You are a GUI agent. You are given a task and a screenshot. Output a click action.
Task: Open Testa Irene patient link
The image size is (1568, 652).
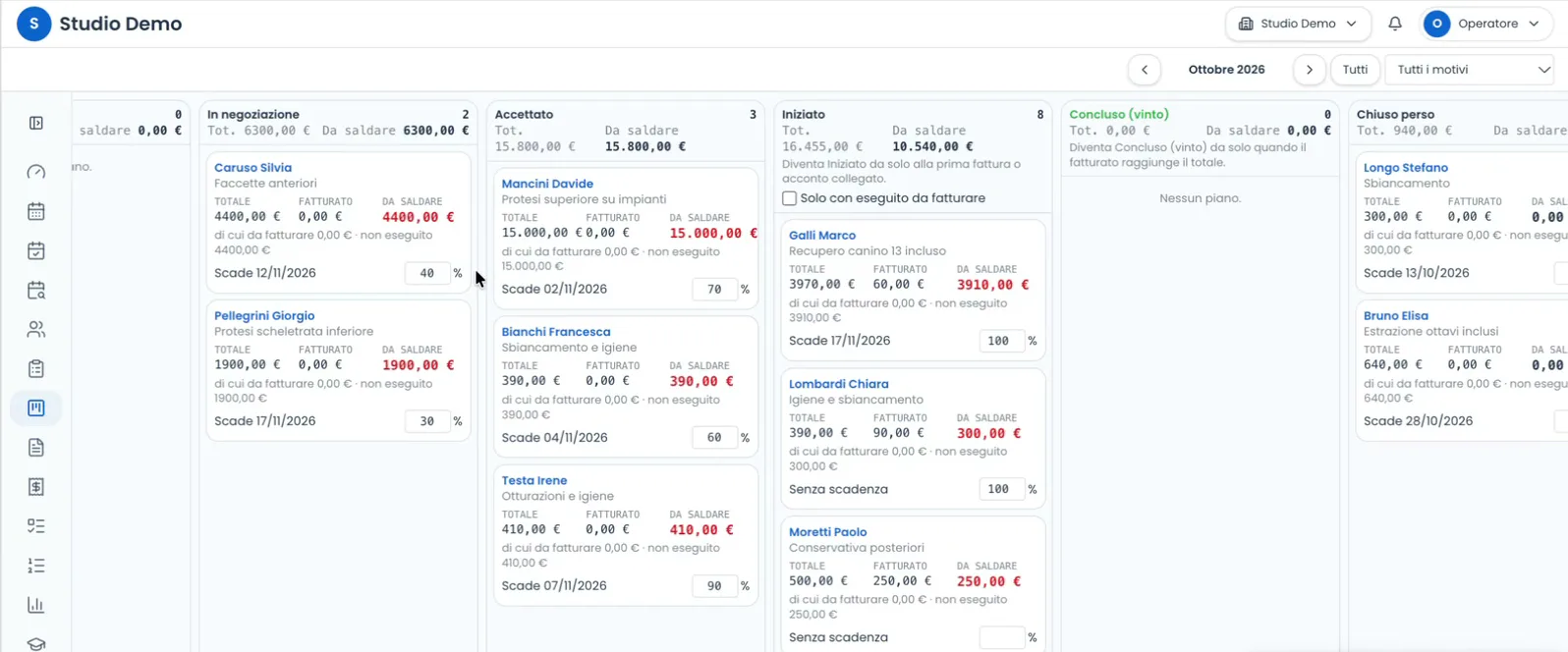(534, 480)
